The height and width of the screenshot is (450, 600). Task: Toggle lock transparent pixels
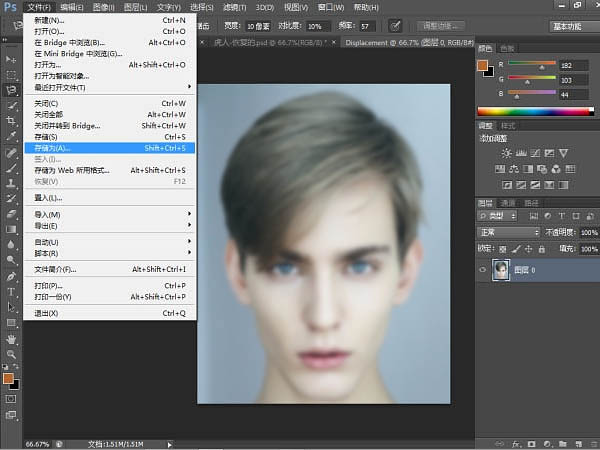(x=503, y=249)
